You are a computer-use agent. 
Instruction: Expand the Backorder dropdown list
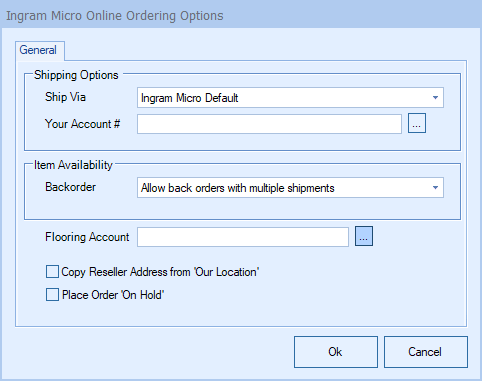click(x=290, y=188)
